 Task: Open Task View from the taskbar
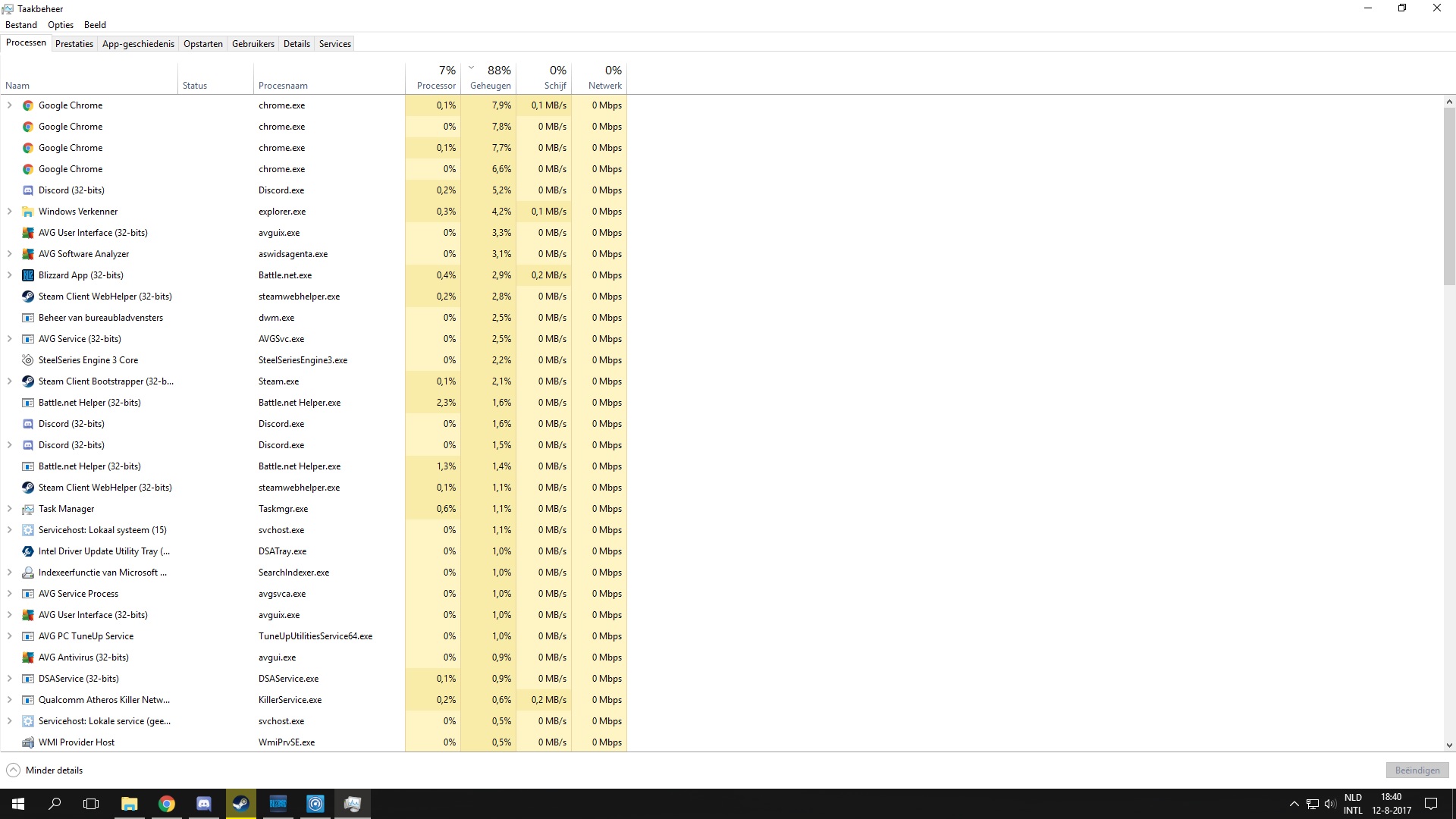coord(91,804)
